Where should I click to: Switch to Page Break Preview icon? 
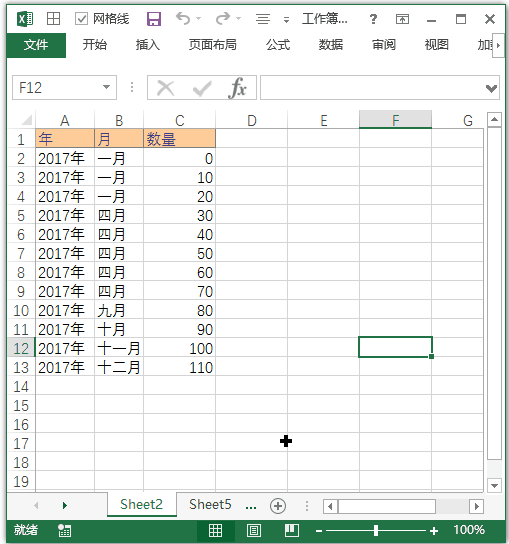point(292,530)
